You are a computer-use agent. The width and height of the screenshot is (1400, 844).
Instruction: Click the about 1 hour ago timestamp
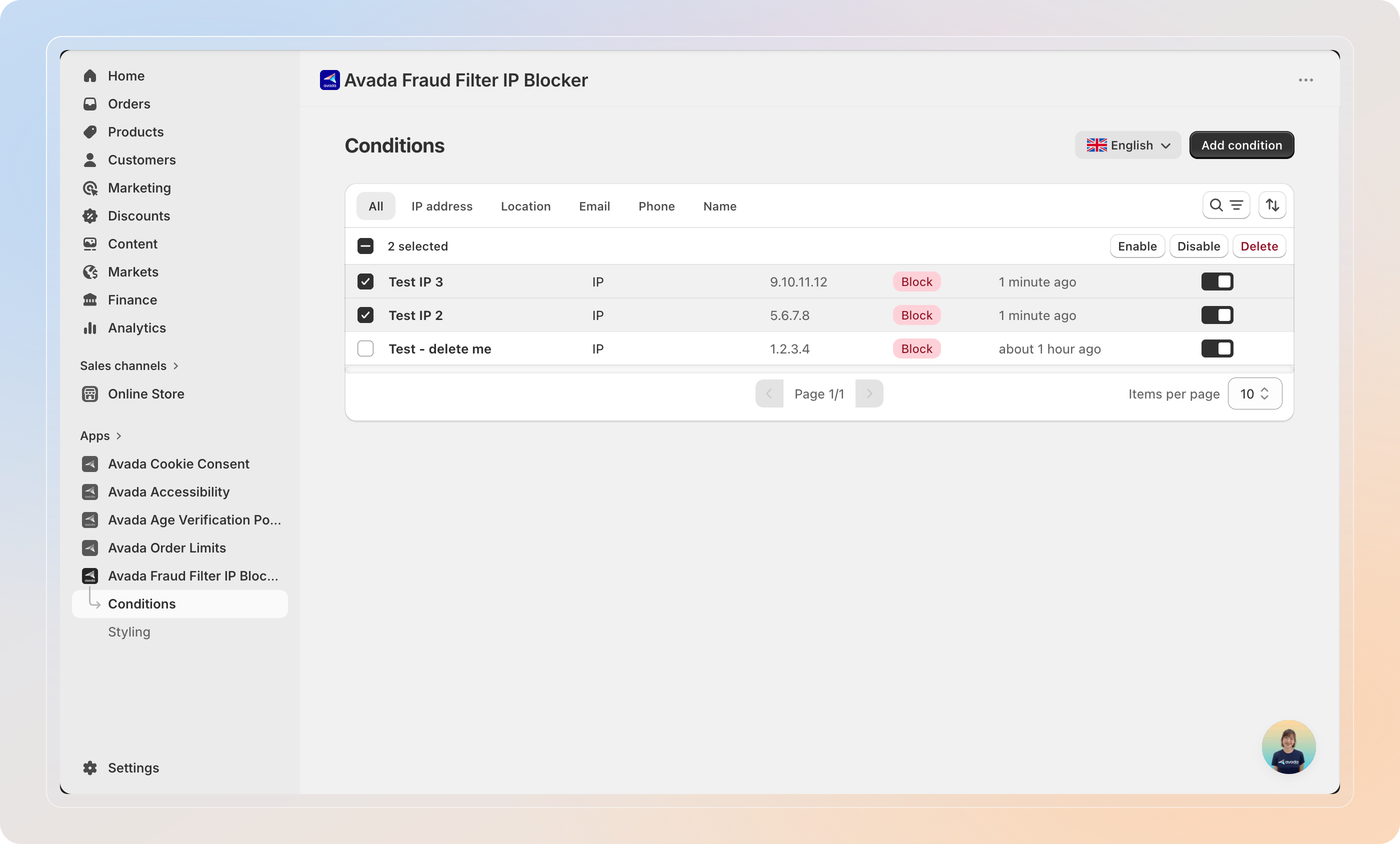coord(1049,349)
